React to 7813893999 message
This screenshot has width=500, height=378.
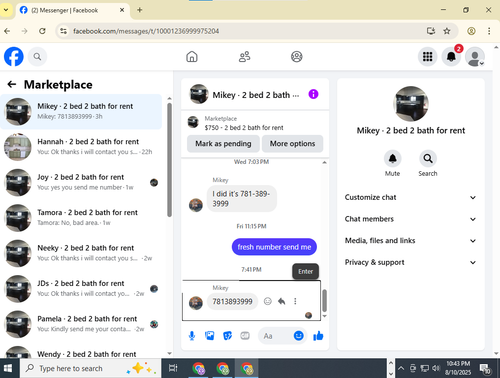click(267, 301)
